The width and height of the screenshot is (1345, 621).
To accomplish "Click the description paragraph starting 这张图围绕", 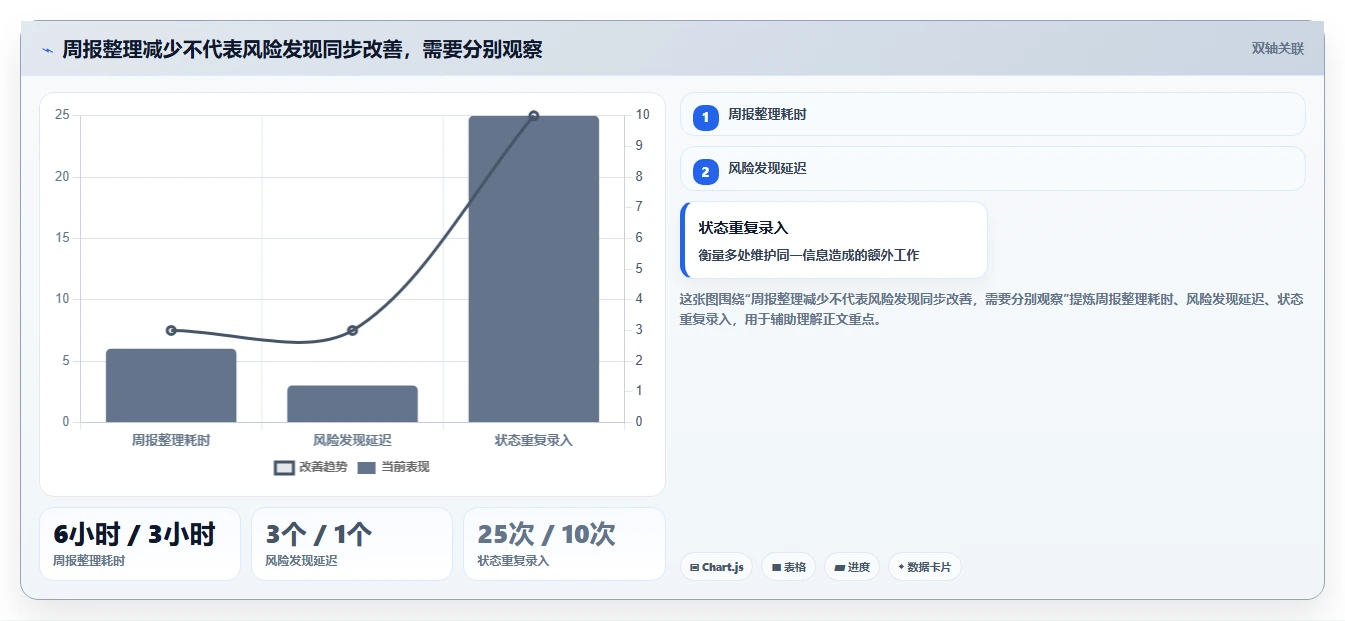I will 991,310.
